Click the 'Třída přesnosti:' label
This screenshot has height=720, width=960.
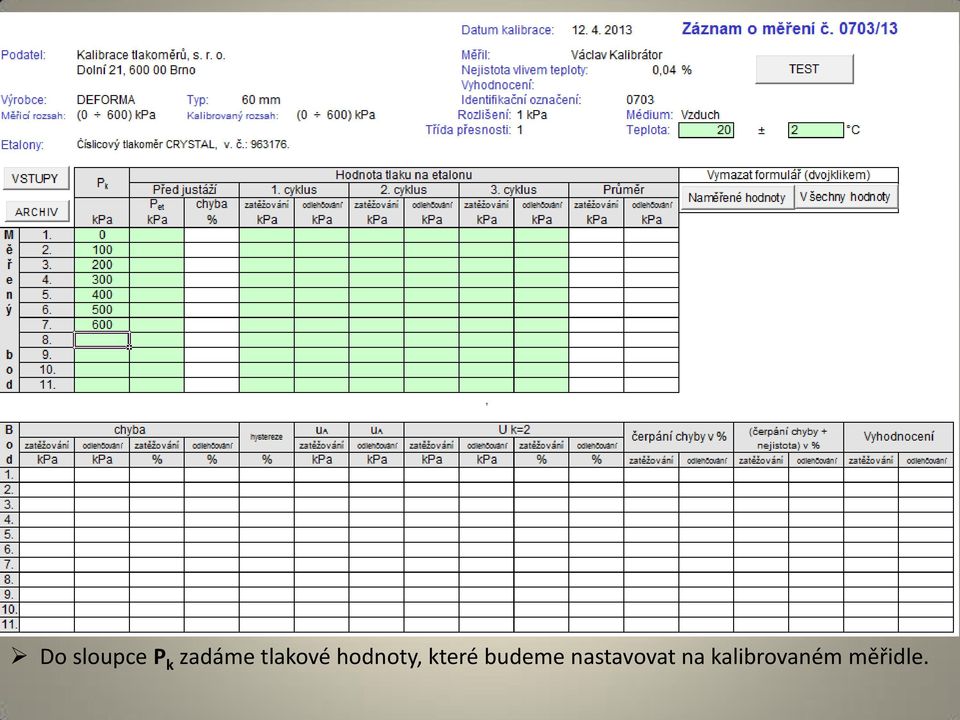click(x=468, y=130)
